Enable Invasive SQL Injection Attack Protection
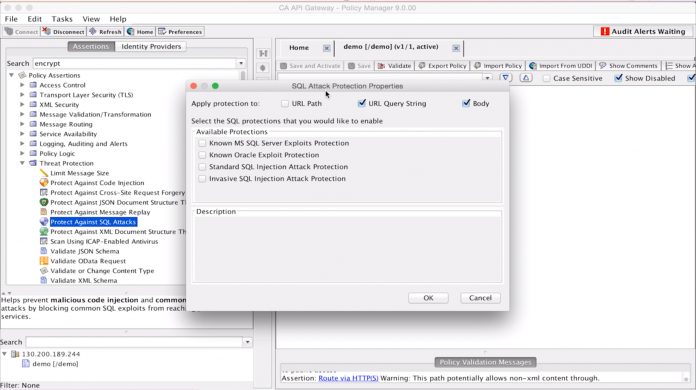 coord(202,178)
